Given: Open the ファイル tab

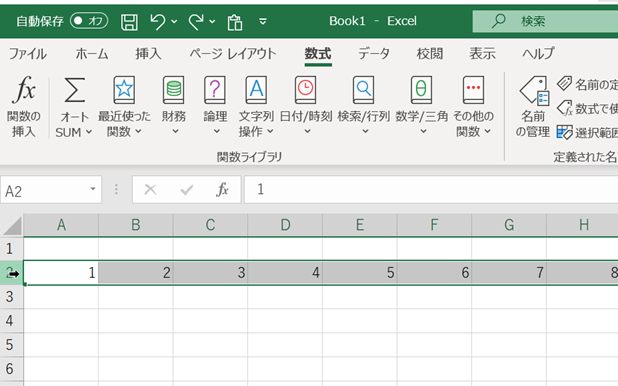Looking at the screenshot, I should tap(28, 54).
